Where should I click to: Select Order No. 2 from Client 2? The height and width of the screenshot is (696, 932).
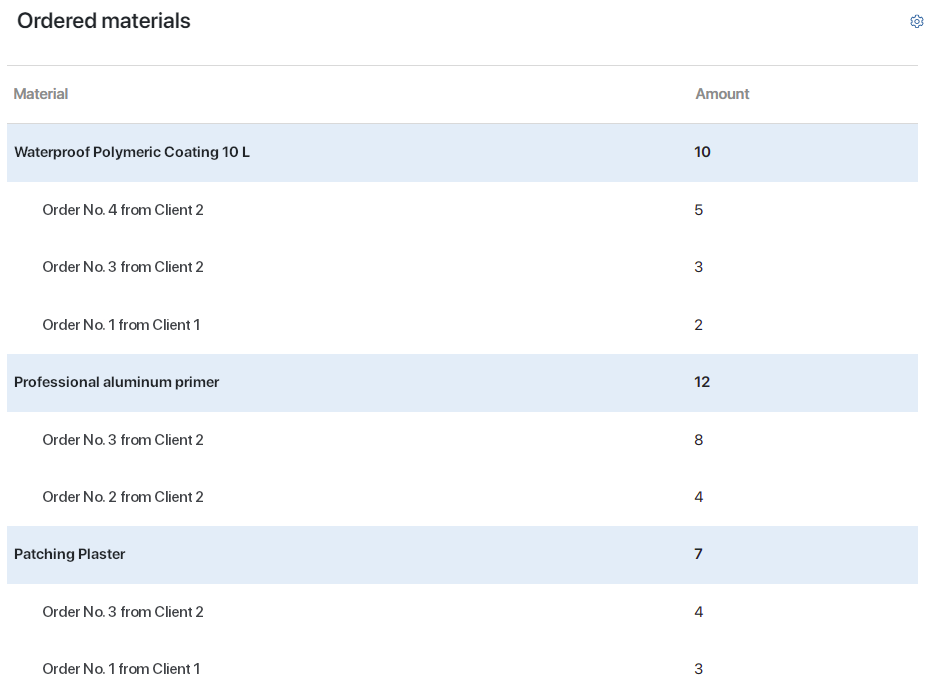[x=123, y=497]
